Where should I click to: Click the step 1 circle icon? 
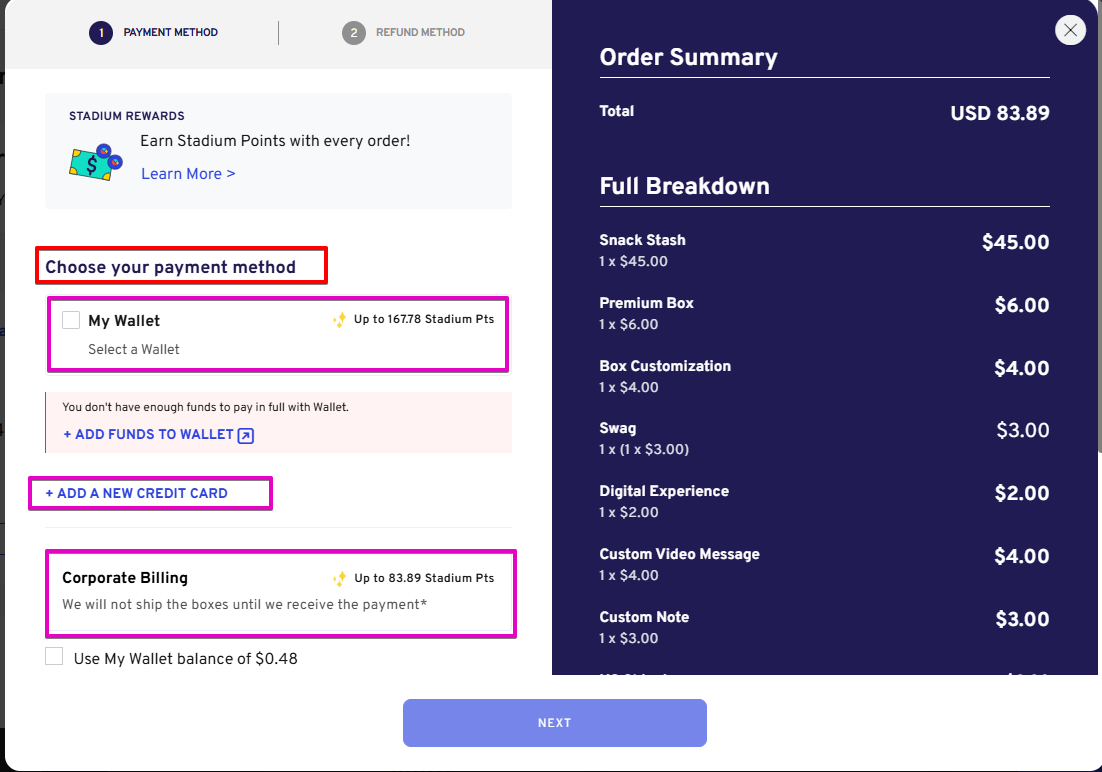point(100,33)
